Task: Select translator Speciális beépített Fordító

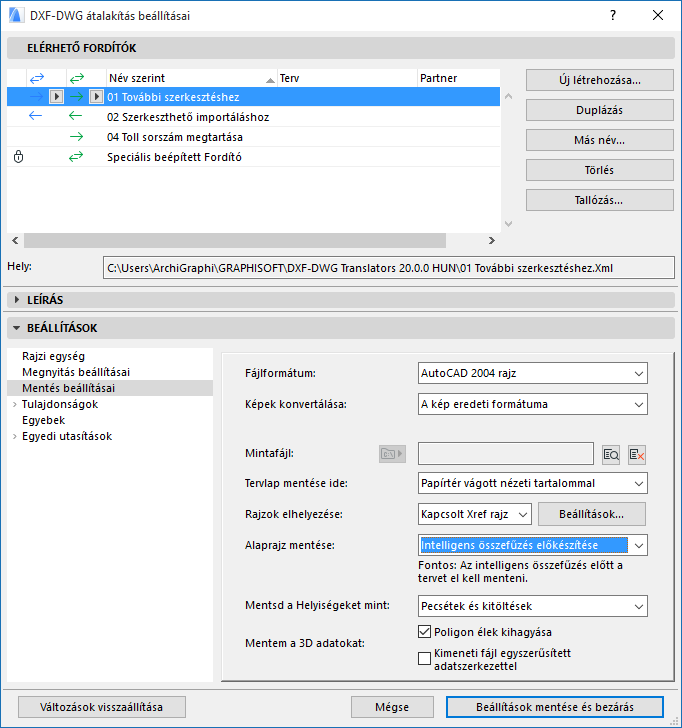Action: (x=253, y=157)
